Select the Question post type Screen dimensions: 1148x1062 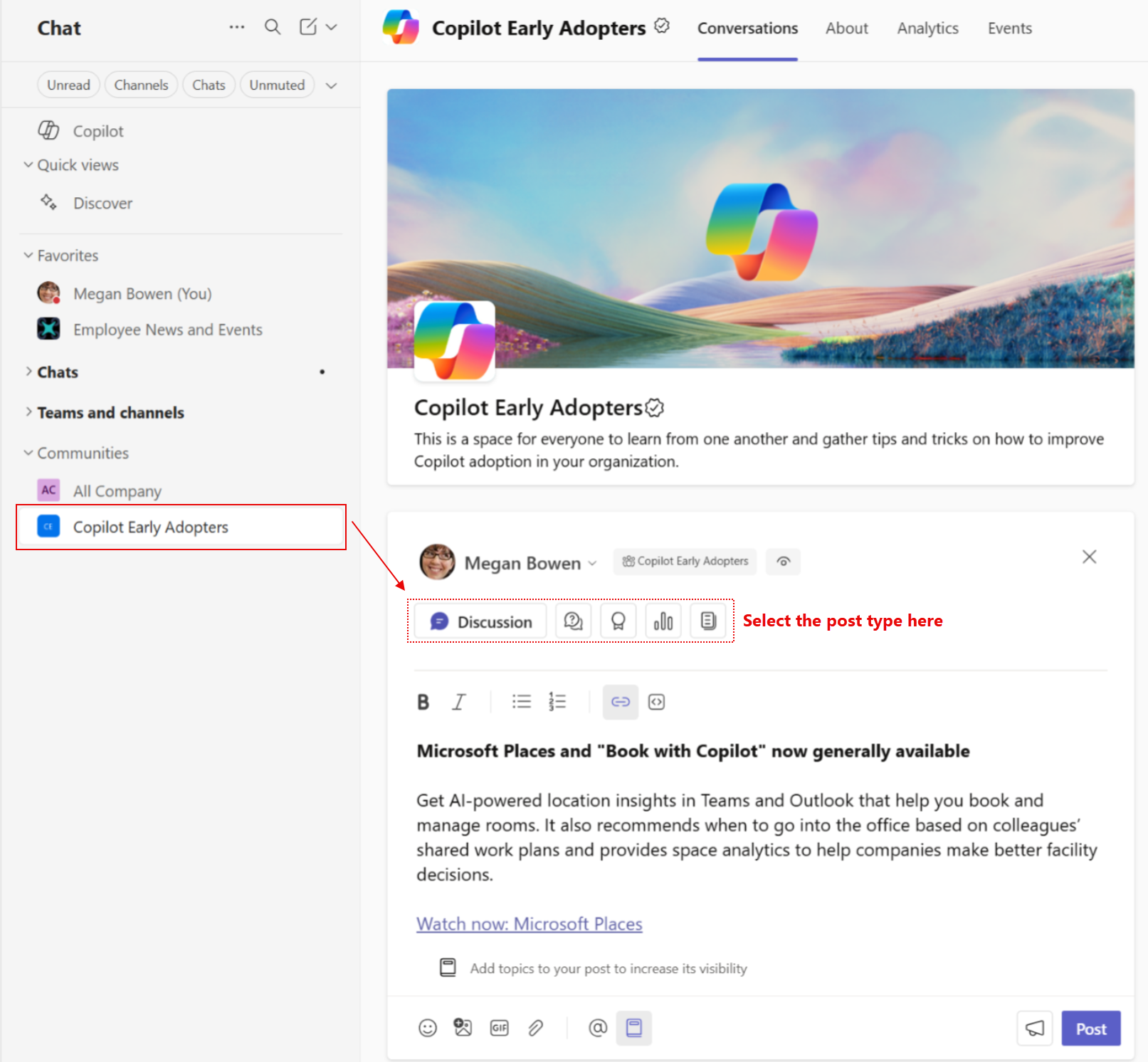(x=573, y=621)
